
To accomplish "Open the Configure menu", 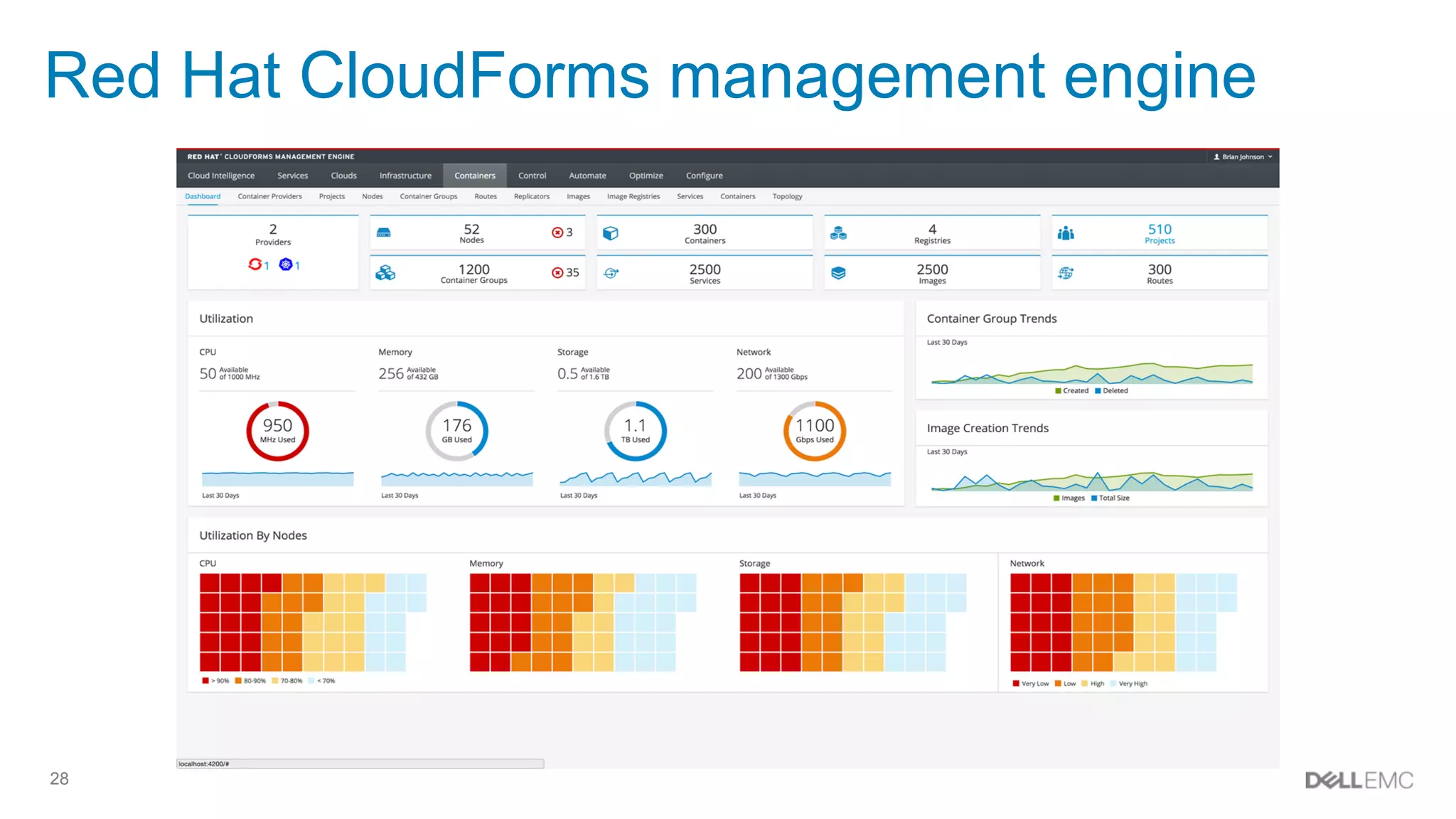I will pyautogui.click(x=704, y=176).
